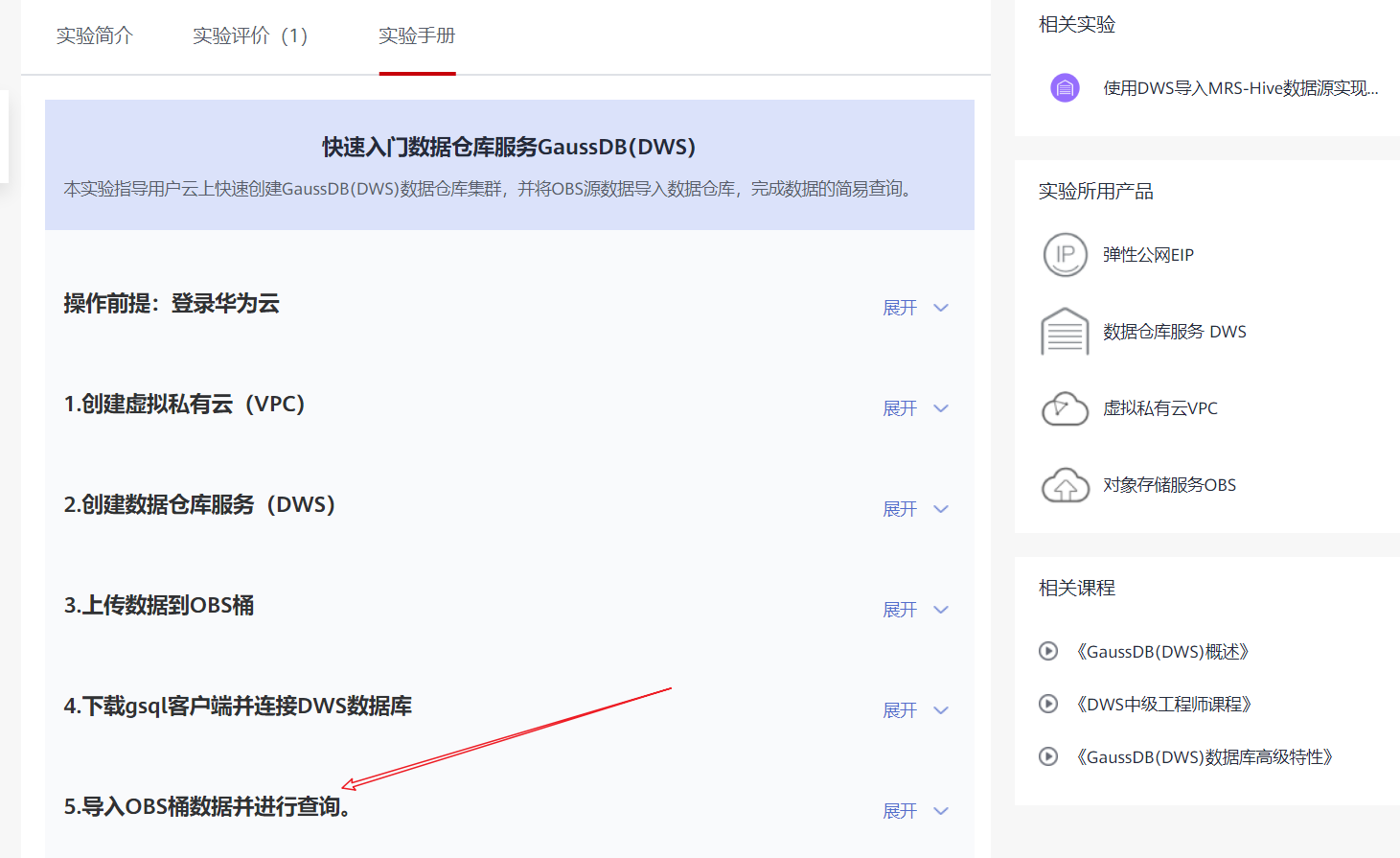Click the heading 4.下载gsql客户端并连接DWS数据库
The image size is (1400, 858).
point(238,707)
